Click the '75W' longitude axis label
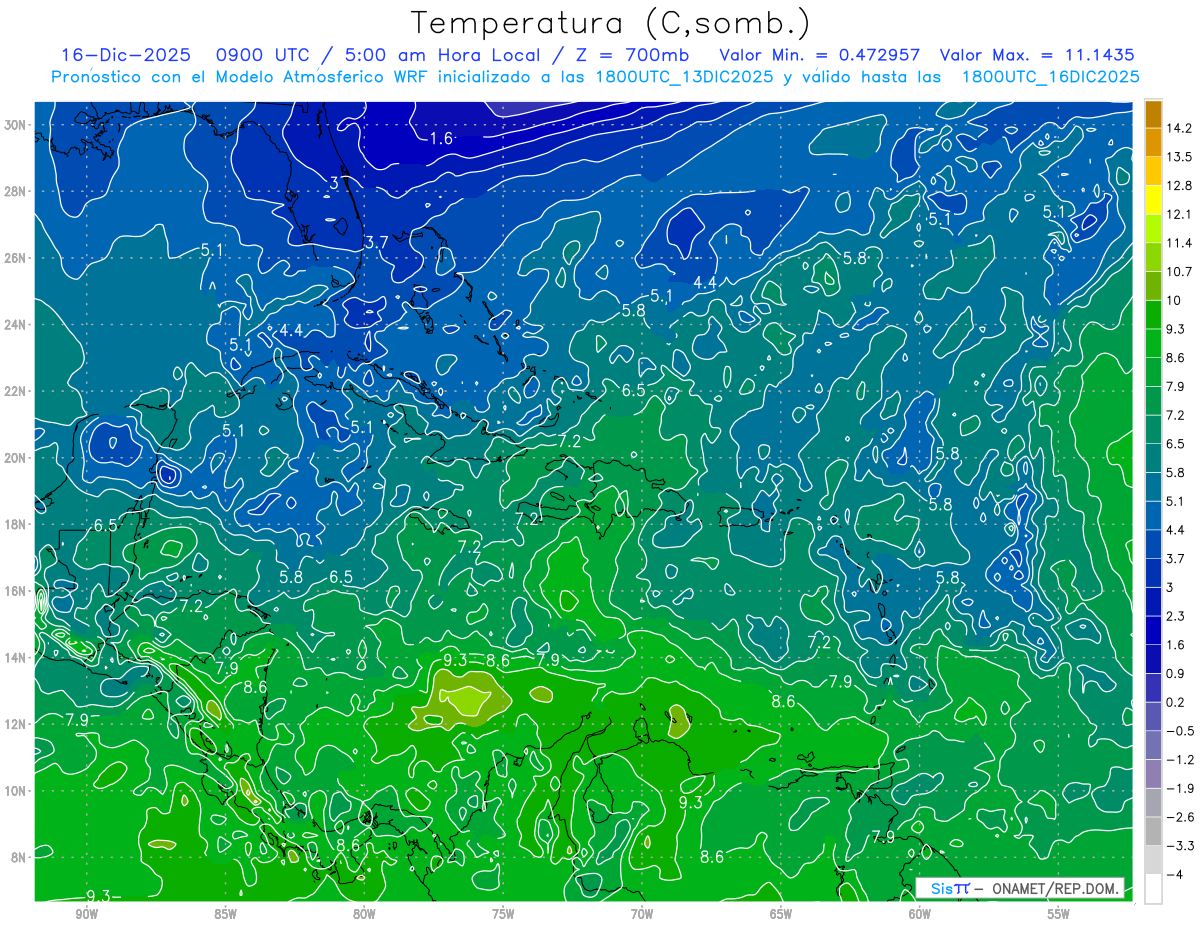Screen dimensions: 1200x927 (x=503, y=914)
